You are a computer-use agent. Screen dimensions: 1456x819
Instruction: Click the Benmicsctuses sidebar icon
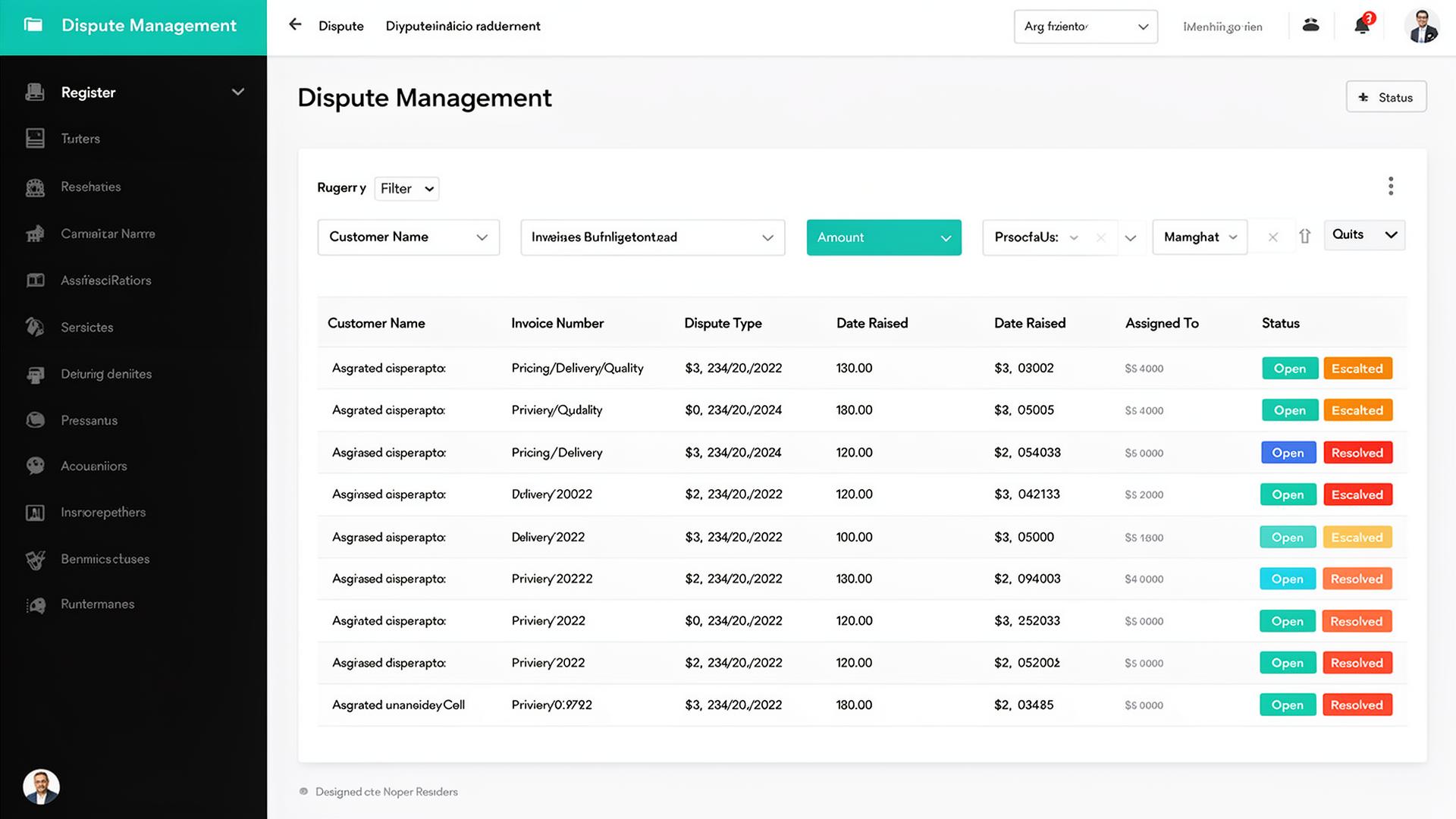[35, 560]
